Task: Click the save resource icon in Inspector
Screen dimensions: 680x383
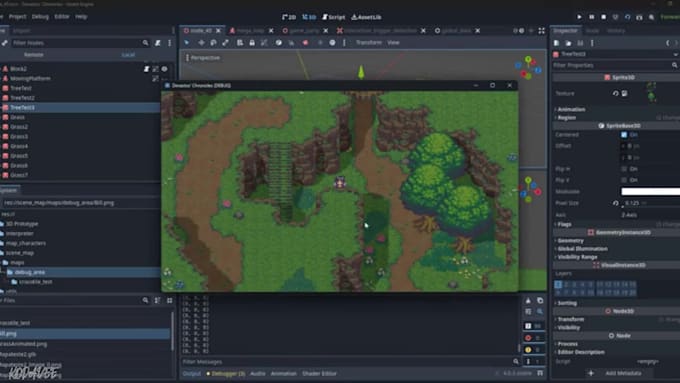Action: point(580,43)
